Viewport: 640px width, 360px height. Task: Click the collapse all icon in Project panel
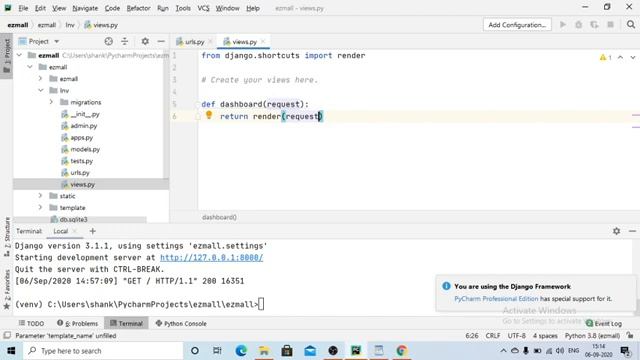click(x=124, y=41)
